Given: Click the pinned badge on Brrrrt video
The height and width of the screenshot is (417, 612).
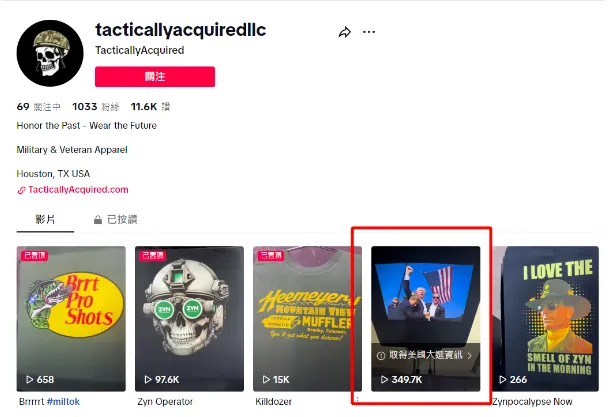Looking at the screenshot, I should click(34, 255).
